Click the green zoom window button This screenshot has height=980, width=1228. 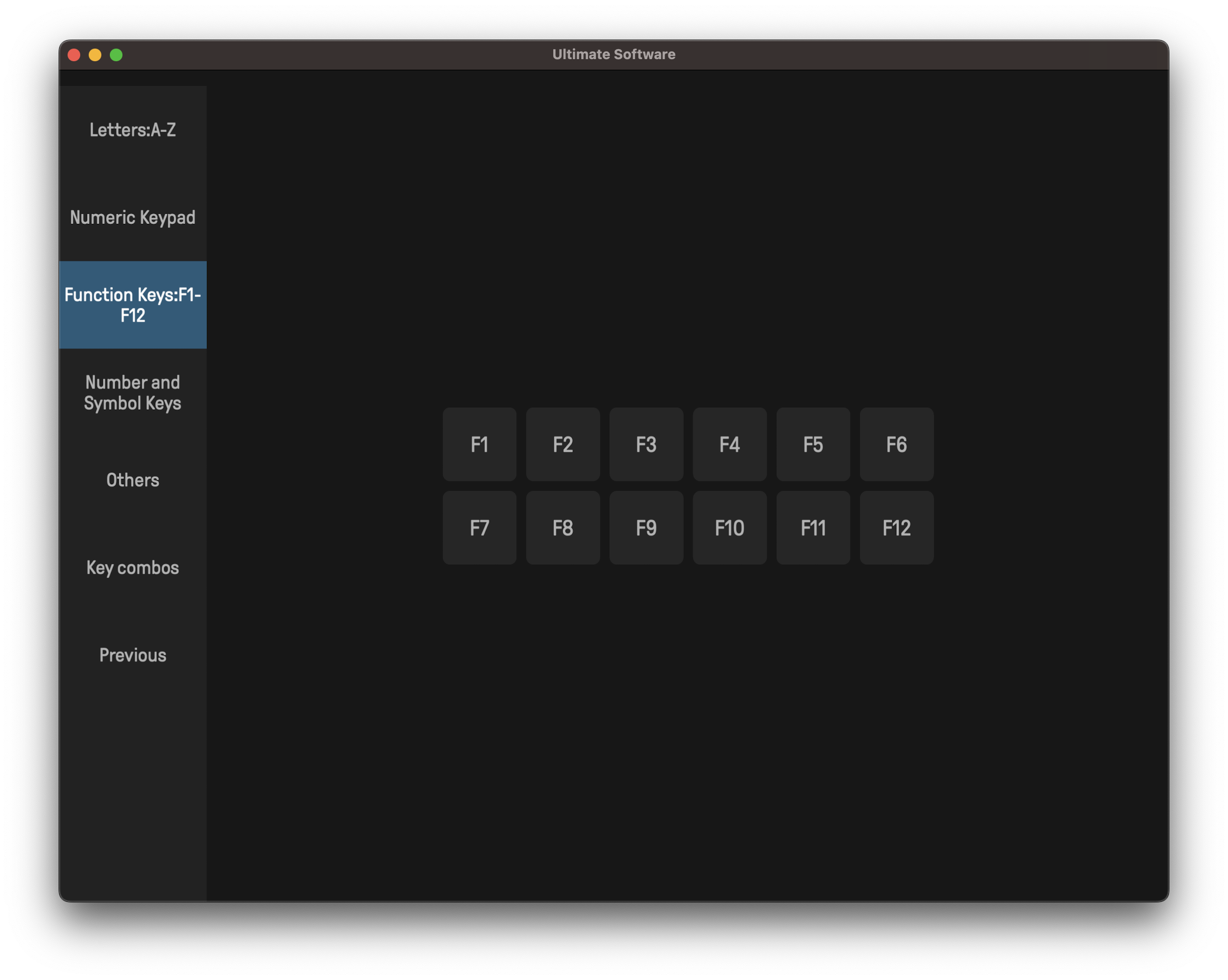[x=116, y=55]
